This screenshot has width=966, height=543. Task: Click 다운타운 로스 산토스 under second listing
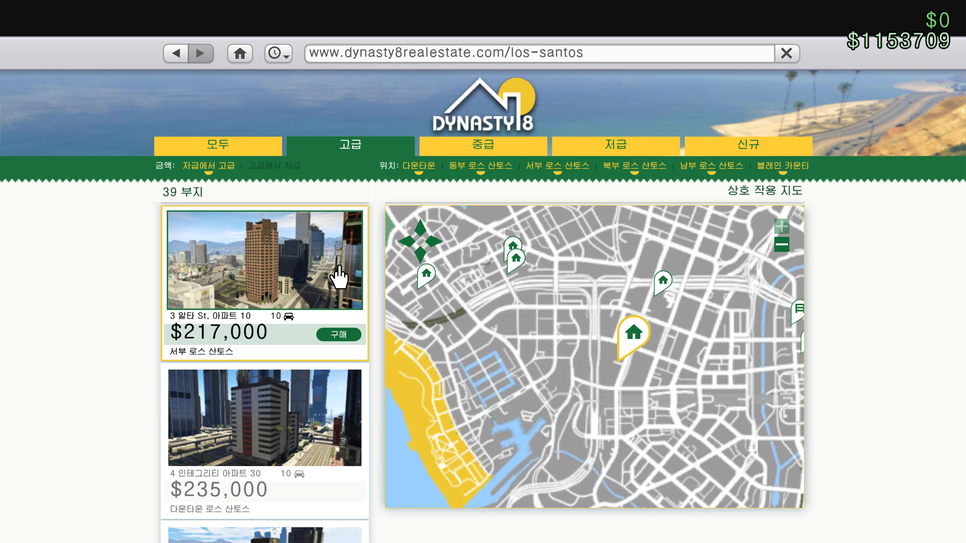coord(209,509)
